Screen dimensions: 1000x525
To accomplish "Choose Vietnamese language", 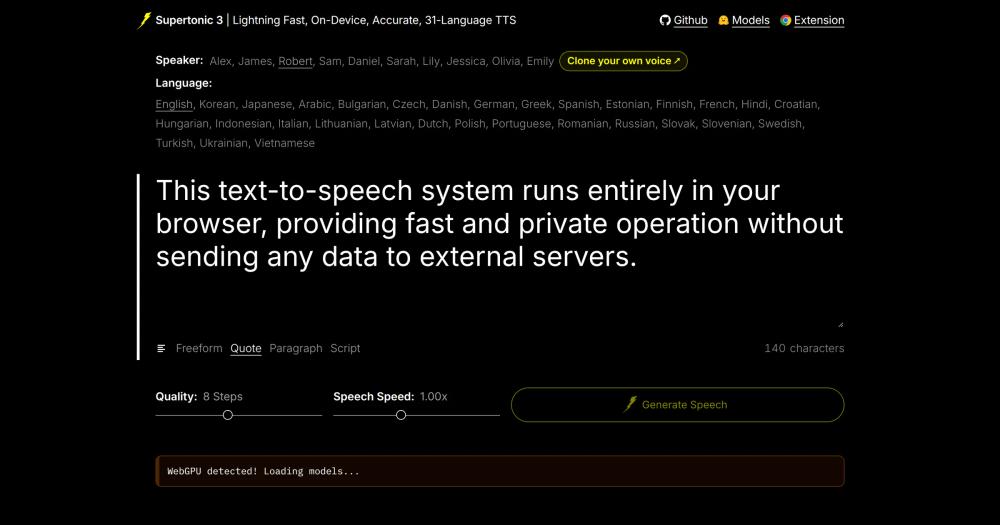I will click(284, 144).
